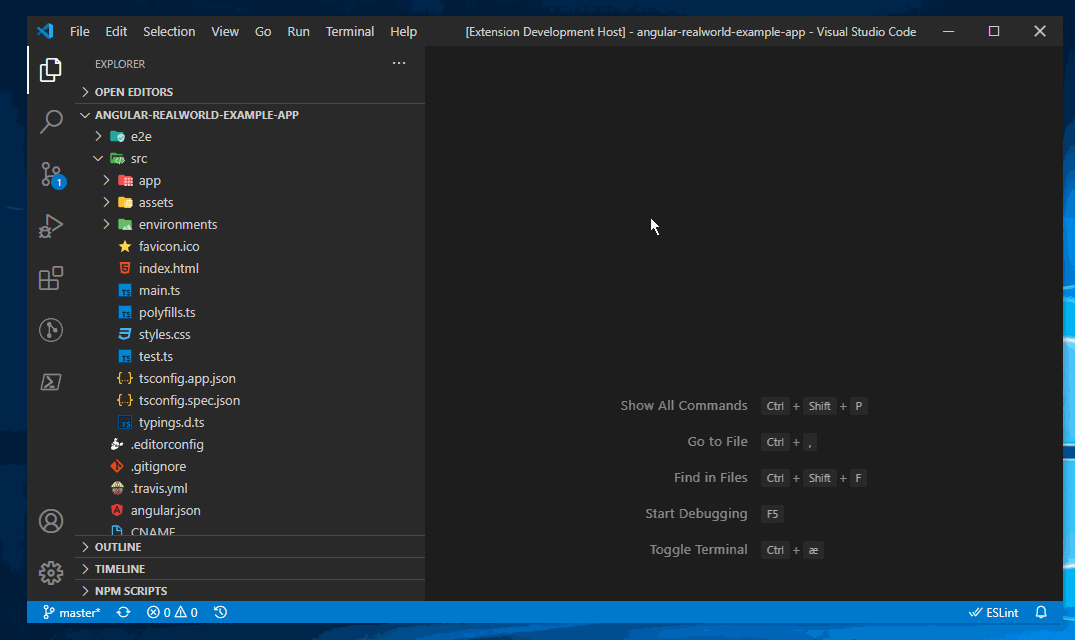1075x640 pixels.
Task: Open the Manage gear icon
Action: pos(51,573)
